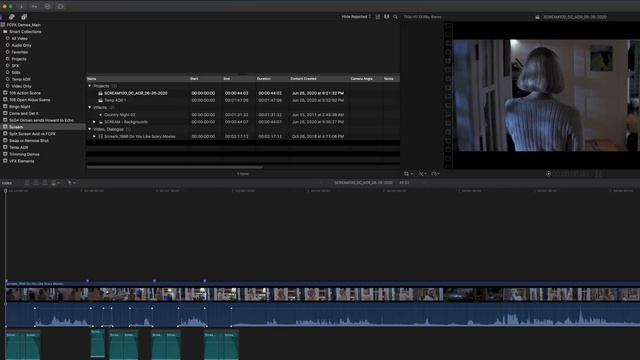Click the viewer video image

(547, 95)
